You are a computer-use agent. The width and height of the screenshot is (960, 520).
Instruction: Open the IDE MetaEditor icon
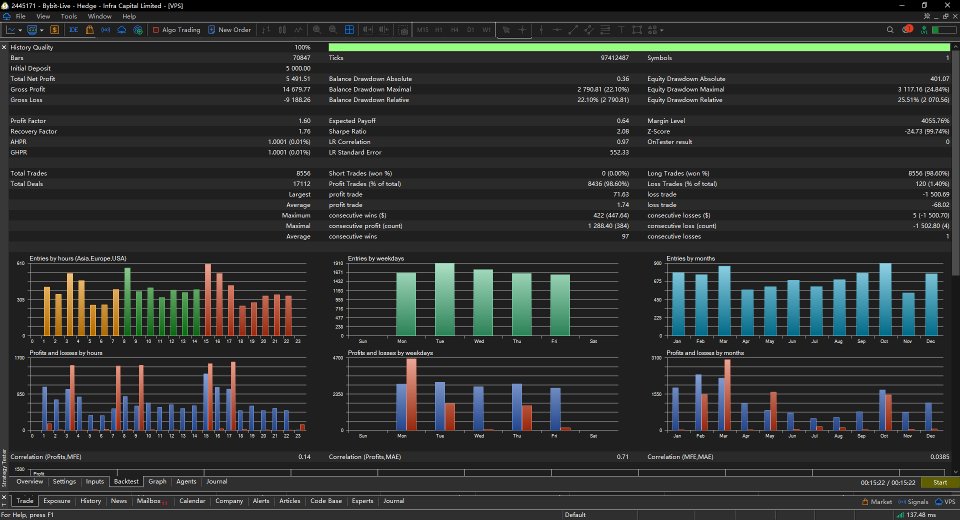(73, 29)
